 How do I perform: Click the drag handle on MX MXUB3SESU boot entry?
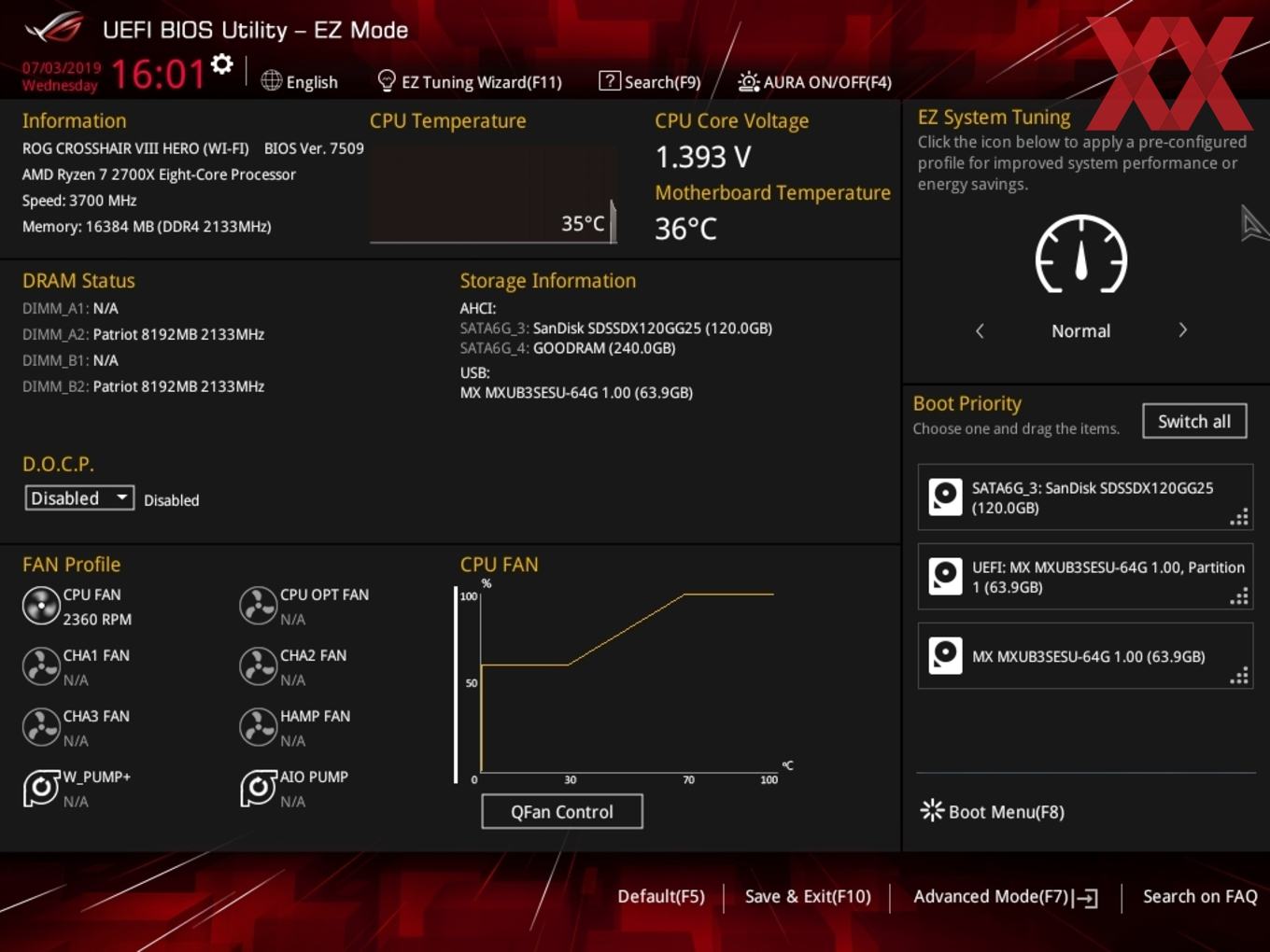(x=1239, y=677)
